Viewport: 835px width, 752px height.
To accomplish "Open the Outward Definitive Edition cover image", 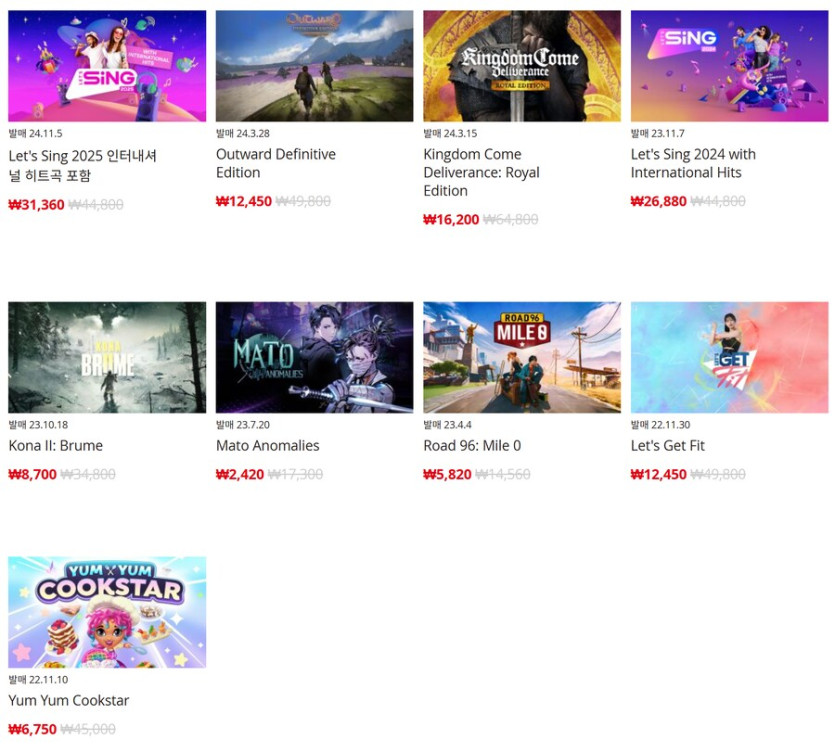I will (x=314, y=66).
